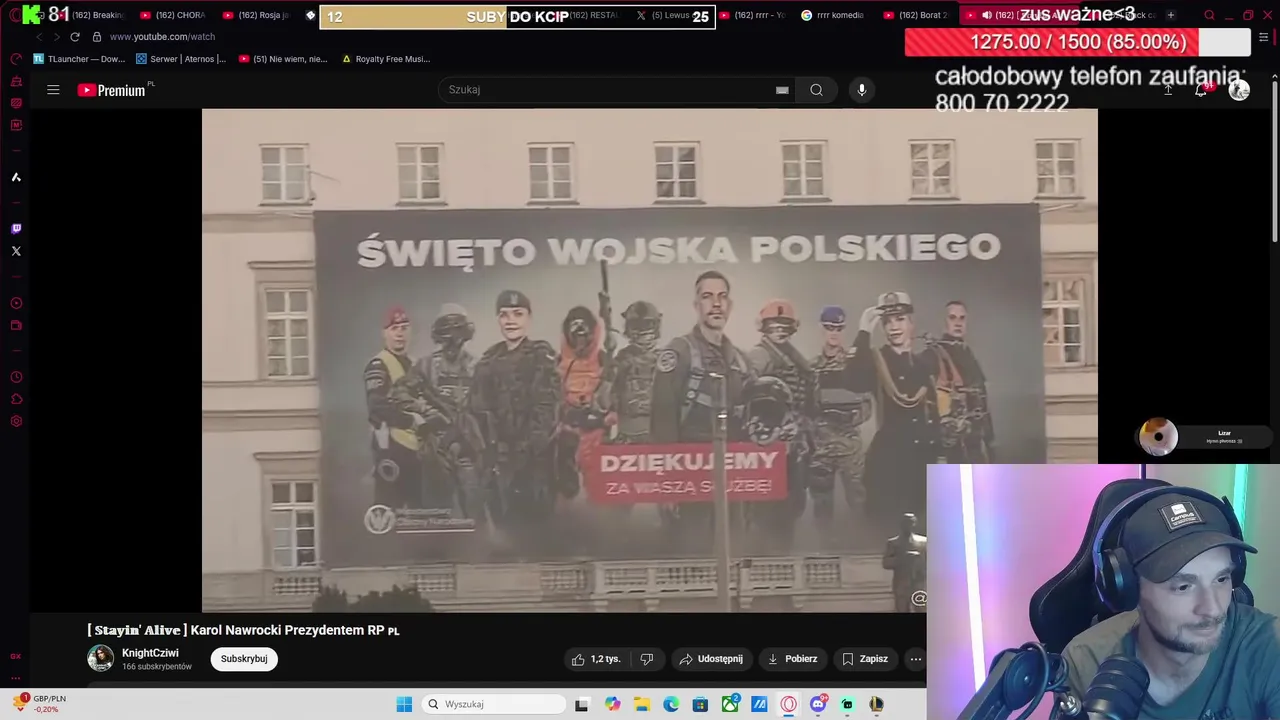
Task: Open the KnightCziwi channel avatar
Action: 100,658
